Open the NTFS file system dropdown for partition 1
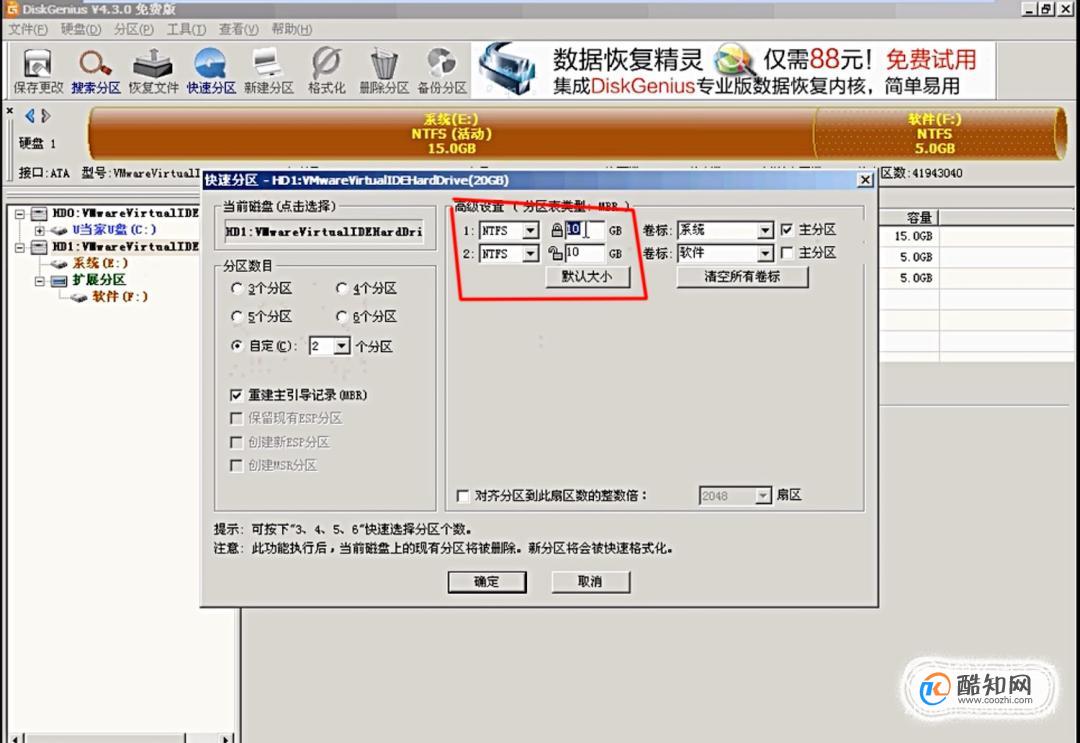 pyautogui.click(x=530, y=231)
